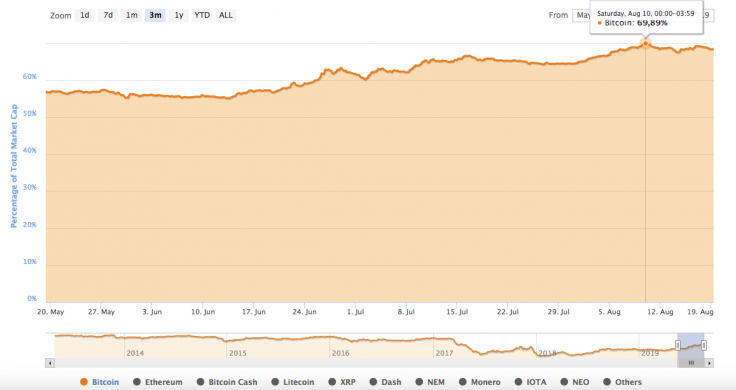This screenshot has height=390, width=736.
Task: Click the 2014 label in navigator
Action: pyautogui.click(x=135, y=353)
